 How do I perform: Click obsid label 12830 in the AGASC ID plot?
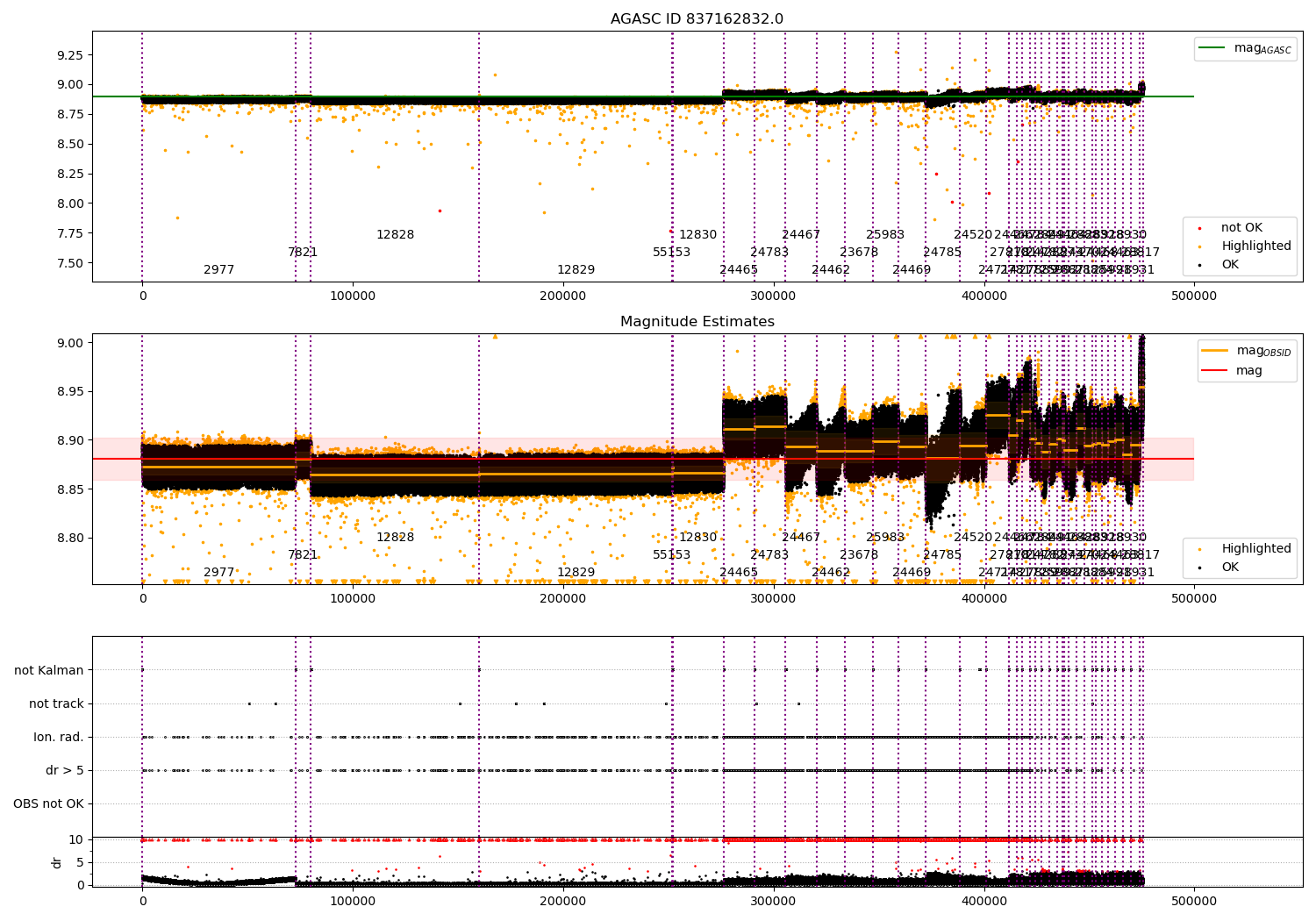coord(698,235)
